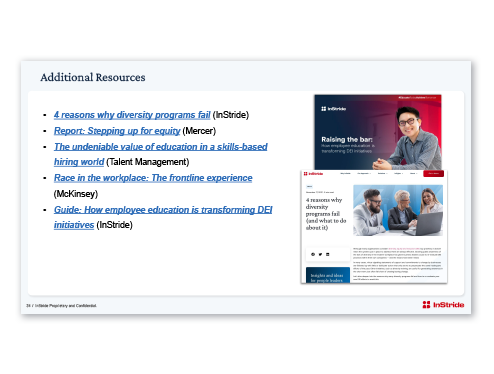Viewport: 494px width, 374px height.
Task: Click the red InStride logo in slide footer
Action: pyautogui.click(x=443, y=305)
